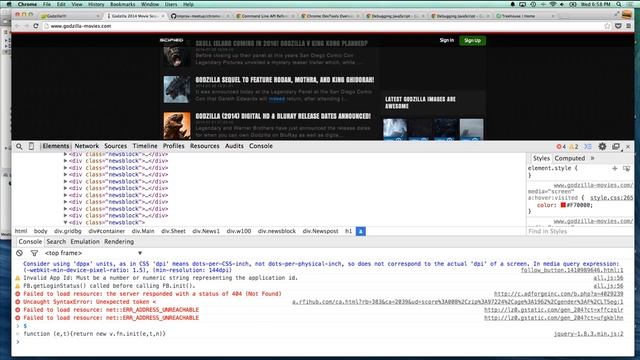Image resolution: width=640 pixels, height=360 pixels.
Task: Click the extension icon next to the star
Action: click(x=618, y=26)
